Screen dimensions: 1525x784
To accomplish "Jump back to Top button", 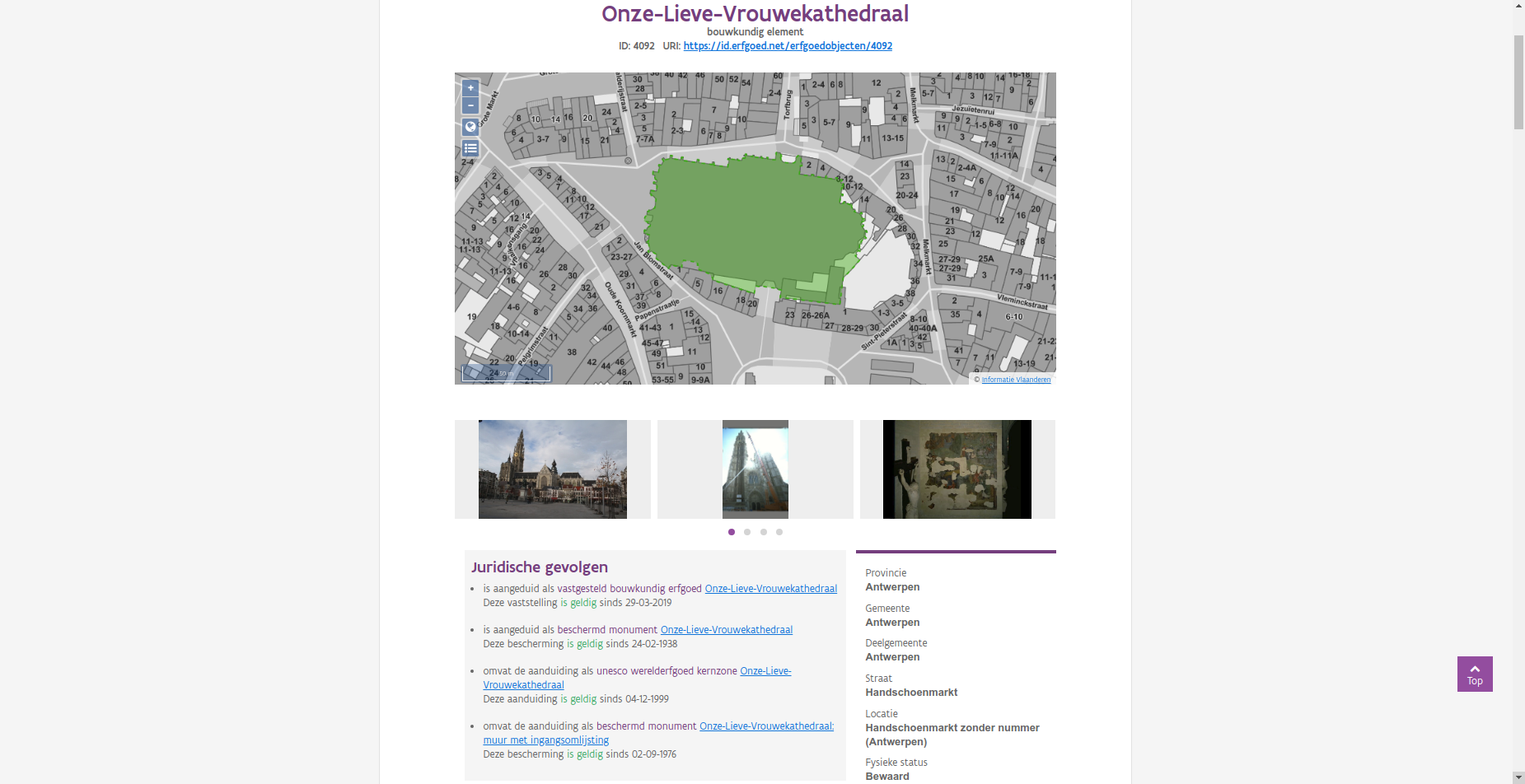I will click(x=1475, y=674).
